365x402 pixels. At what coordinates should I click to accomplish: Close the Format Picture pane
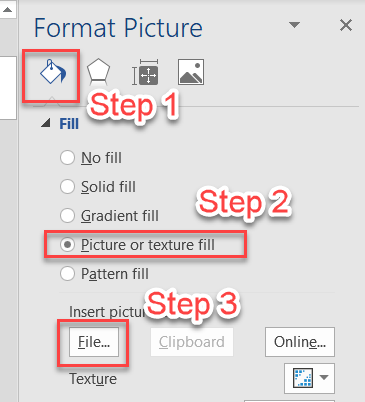point(346,25)
